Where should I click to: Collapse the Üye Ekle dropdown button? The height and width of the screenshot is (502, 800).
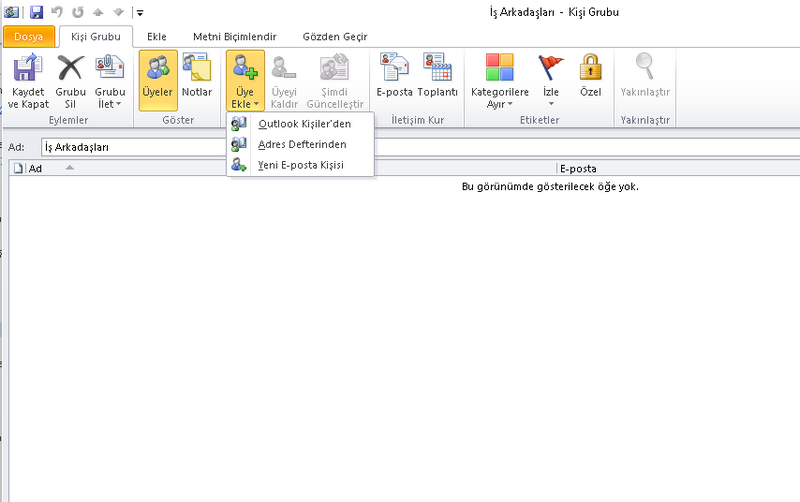pos(245,80)
